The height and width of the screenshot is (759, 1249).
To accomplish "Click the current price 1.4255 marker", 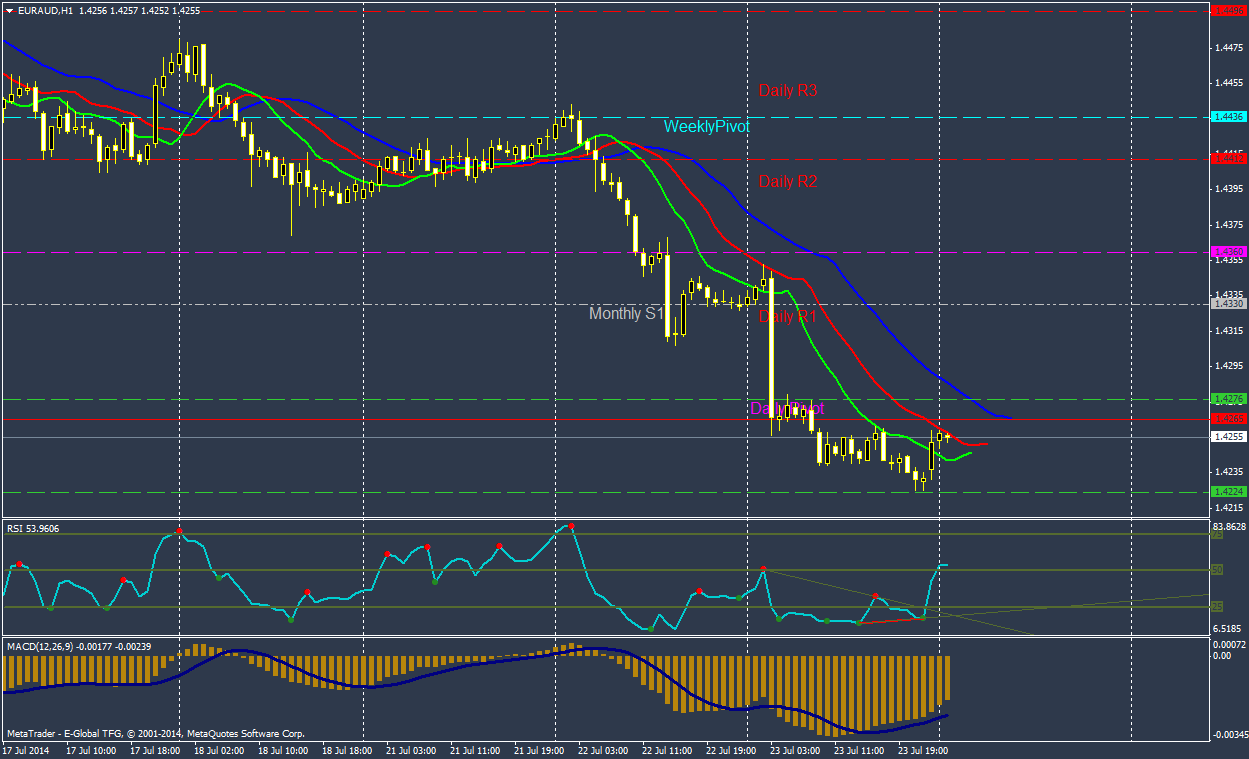I will click(x=1227, y=437).
